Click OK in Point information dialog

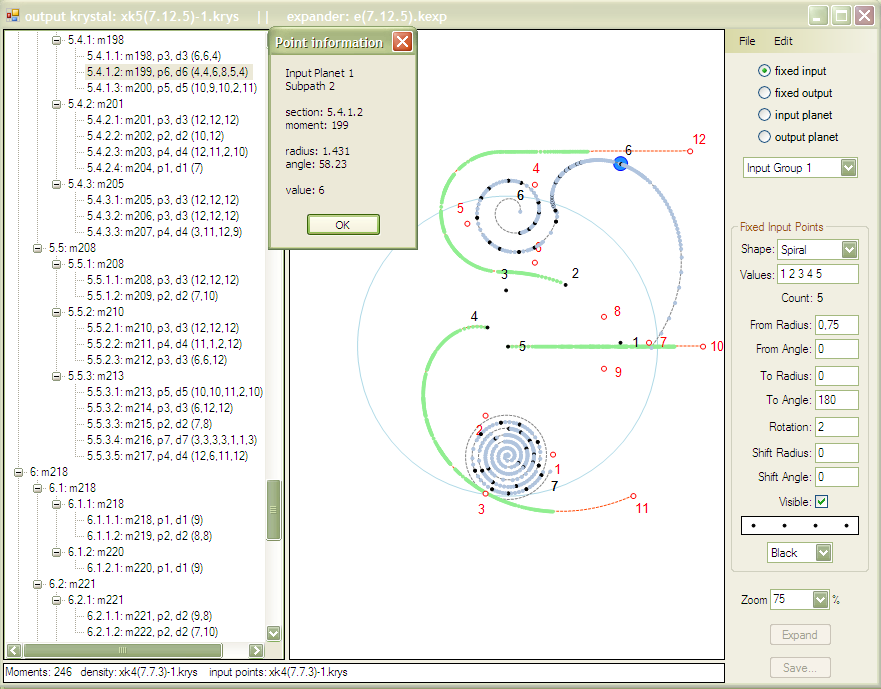click(x=343, y=225)
